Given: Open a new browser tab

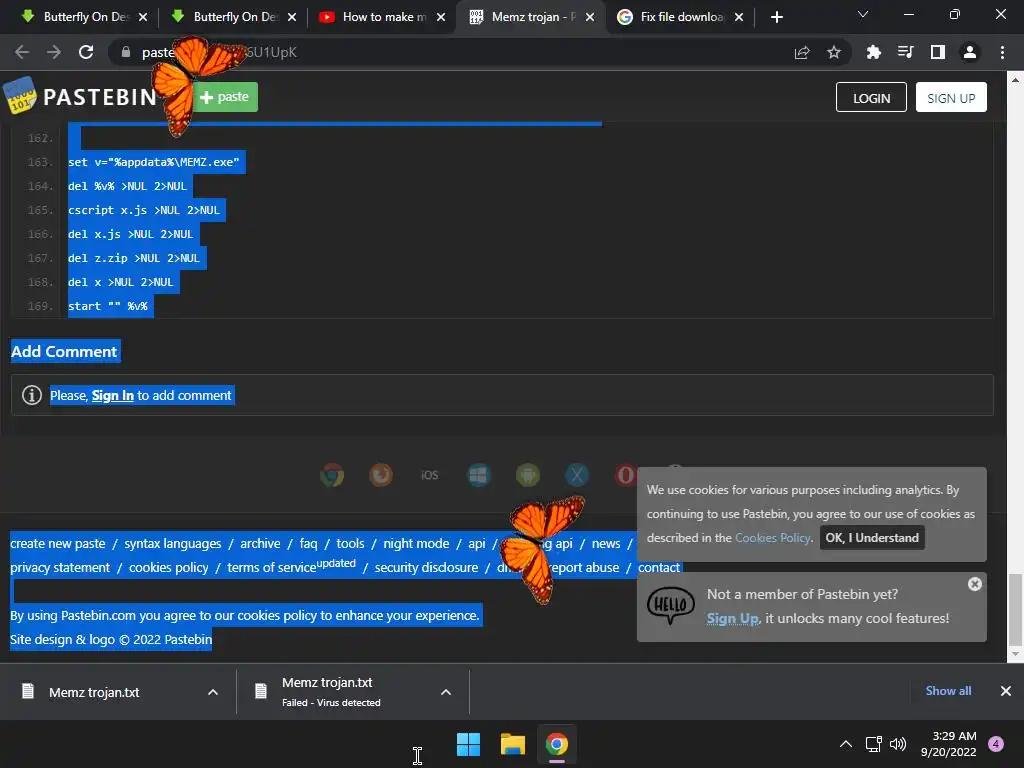Looking at the screenshot, I should coord(776,17).
